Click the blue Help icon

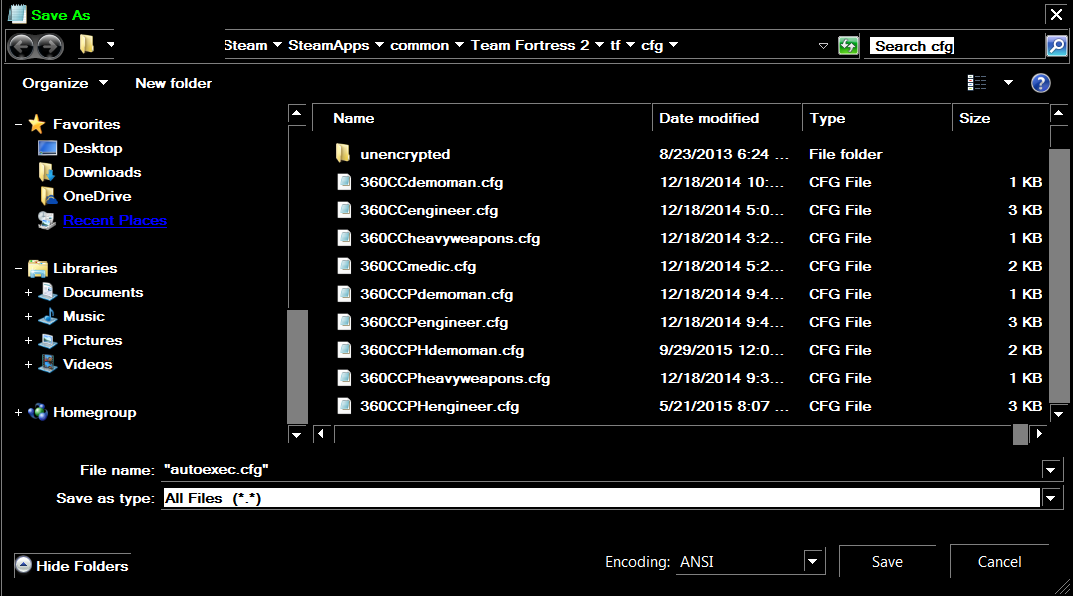pyautogui.click(x=1040, y=83)
